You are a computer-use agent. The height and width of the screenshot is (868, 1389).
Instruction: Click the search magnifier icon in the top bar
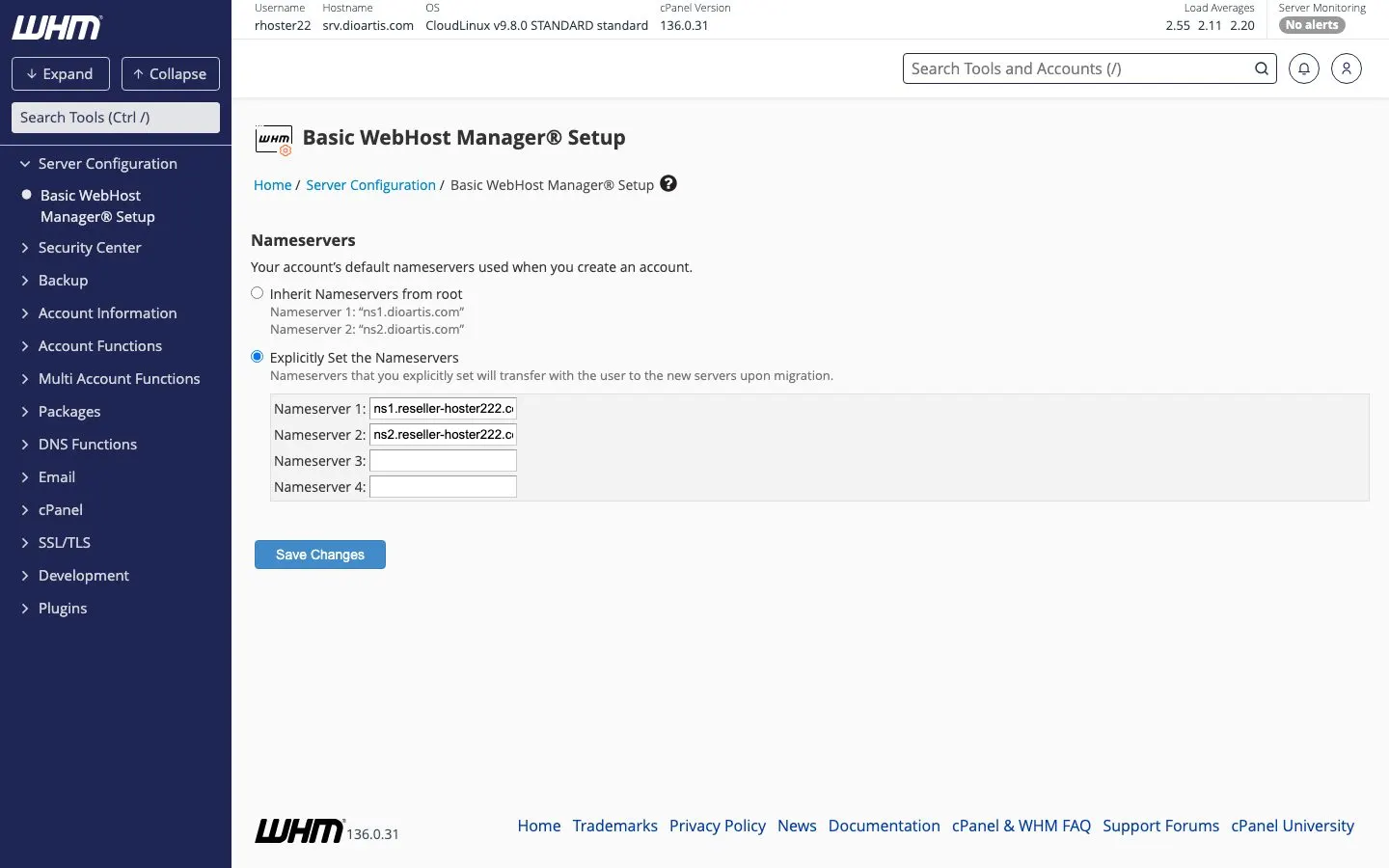pos(1261,68)
